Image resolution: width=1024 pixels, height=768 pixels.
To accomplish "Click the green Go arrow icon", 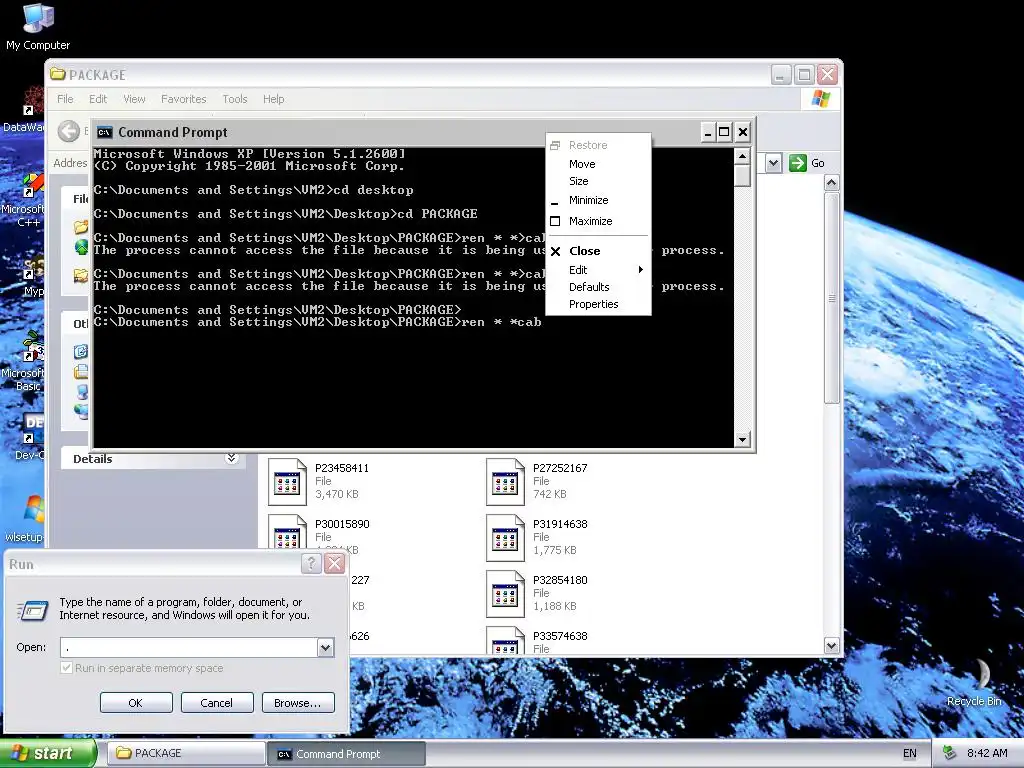I will pos(797,163).
